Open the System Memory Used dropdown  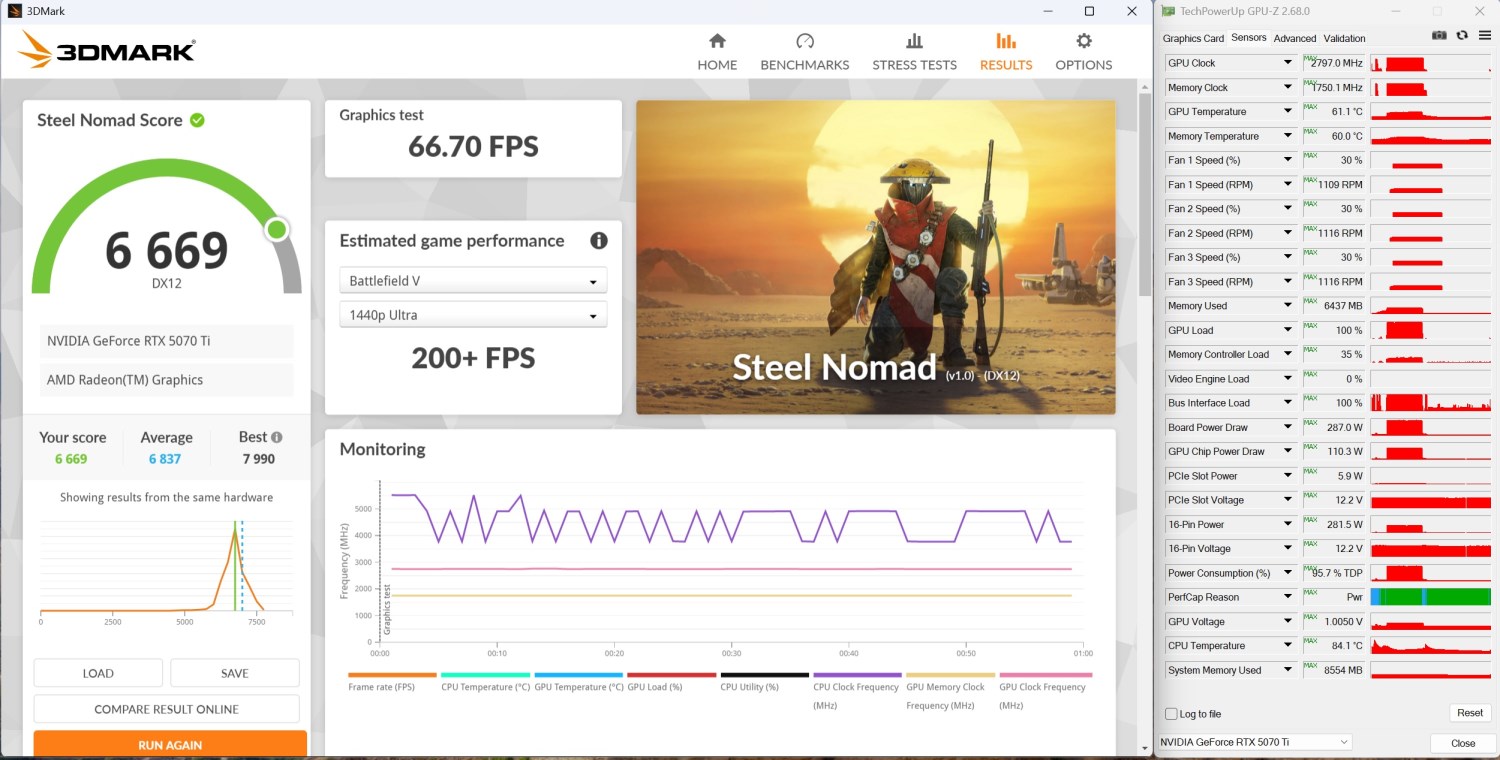click(1288, 670)
